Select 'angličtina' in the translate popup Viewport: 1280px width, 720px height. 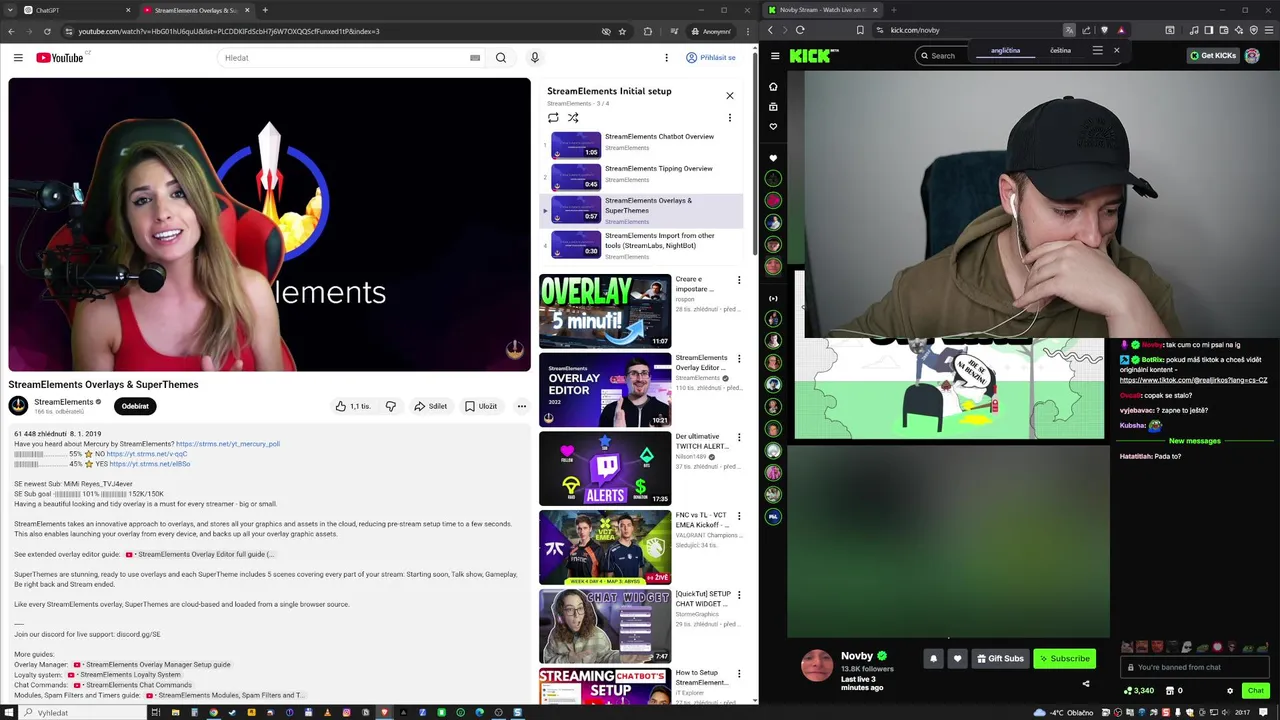click(x=1006, y=50)
